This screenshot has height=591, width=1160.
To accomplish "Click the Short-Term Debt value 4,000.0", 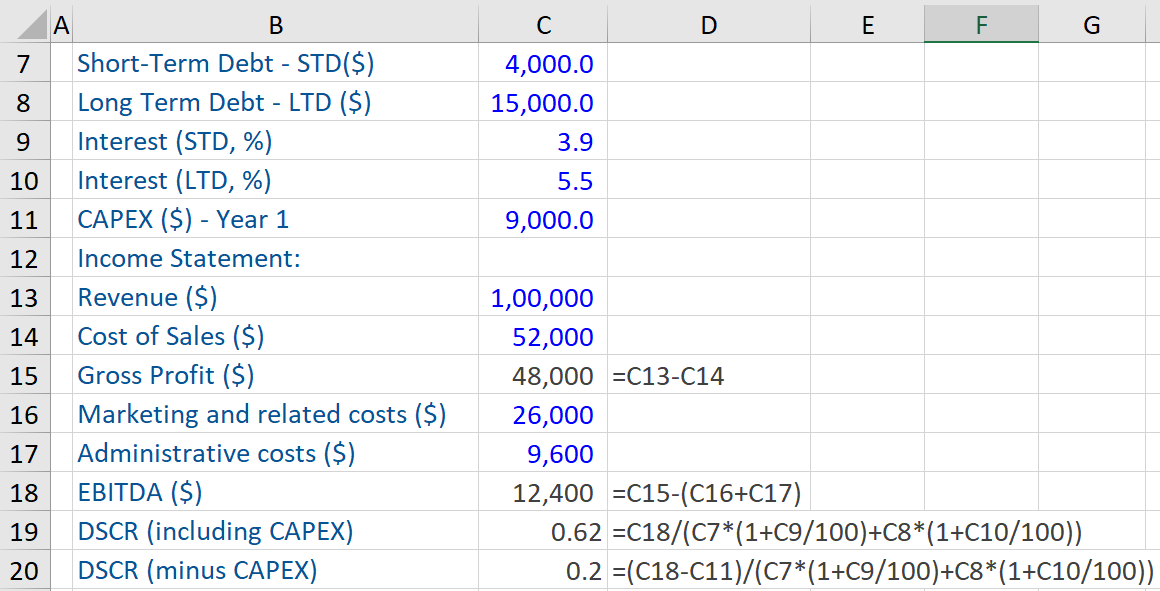I will click(549, 64).
